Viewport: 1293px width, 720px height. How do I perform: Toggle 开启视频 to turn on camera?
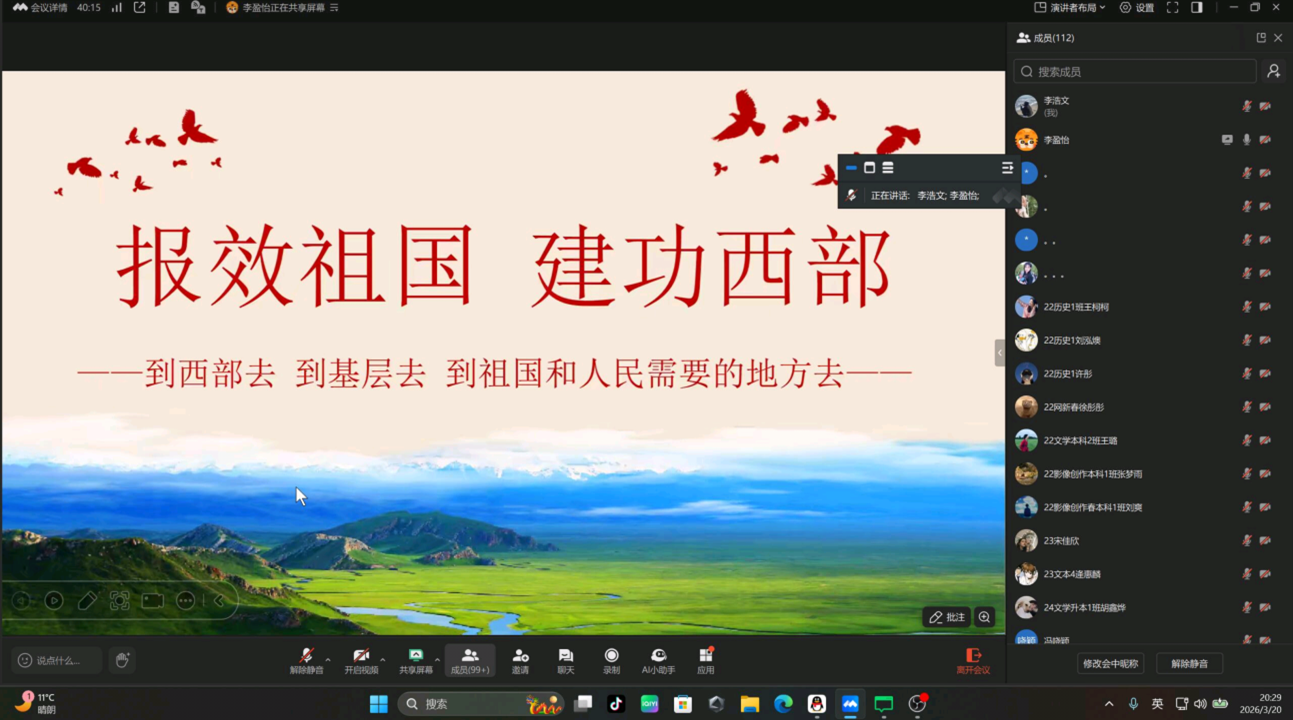pyautogui.click(x=361, y=660)
